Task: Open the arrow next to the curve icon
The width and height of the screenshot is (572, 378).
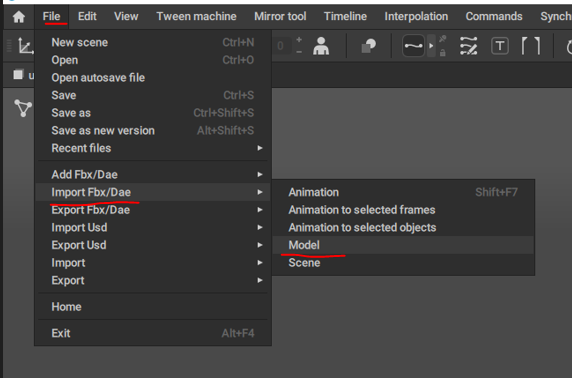Action: [x=431, y=46]
